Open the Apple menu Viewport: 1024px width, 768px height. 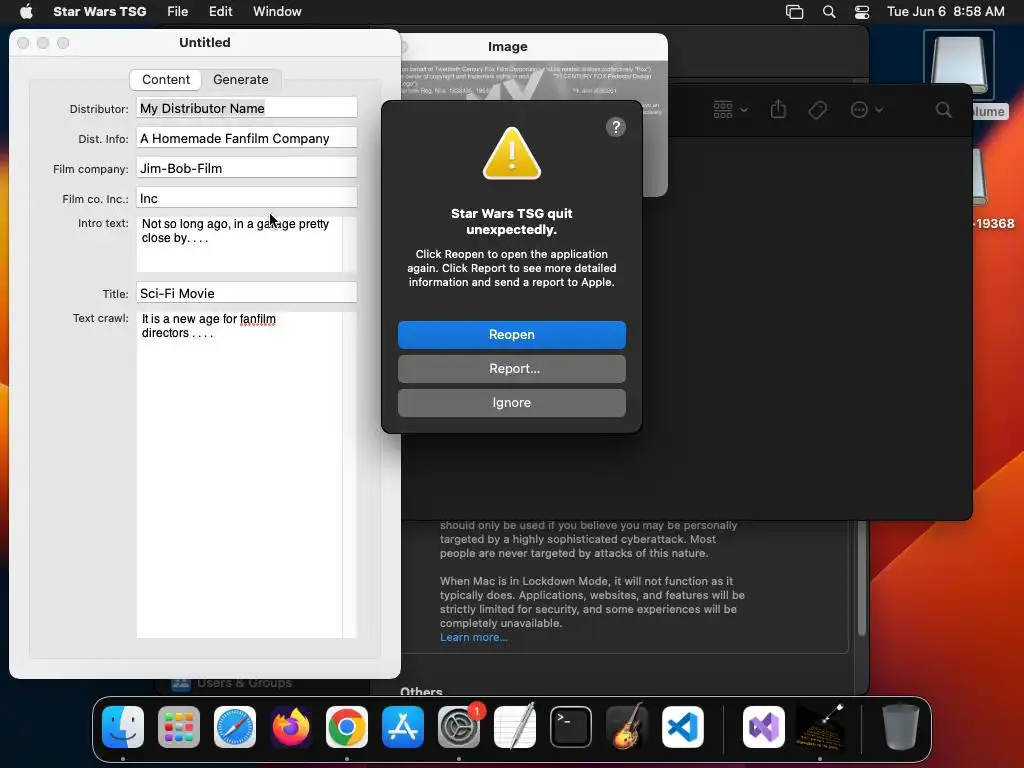(x=26, y=12)
